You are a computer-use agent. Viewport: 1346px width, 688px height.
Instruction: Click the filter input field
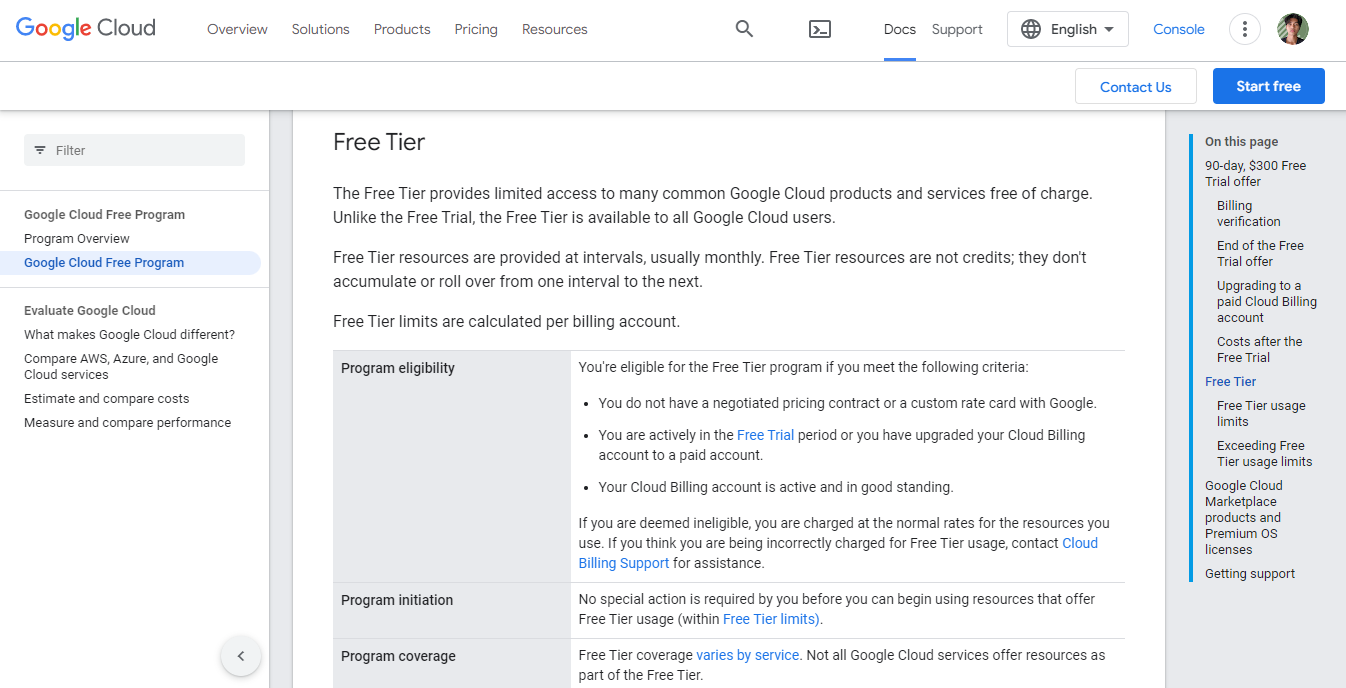click(134, 150)
